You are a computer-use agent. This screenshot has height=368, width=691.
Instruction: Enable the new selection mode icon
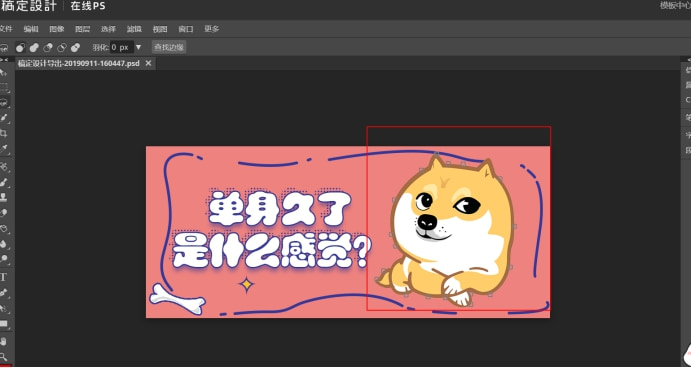coord(20,47)
